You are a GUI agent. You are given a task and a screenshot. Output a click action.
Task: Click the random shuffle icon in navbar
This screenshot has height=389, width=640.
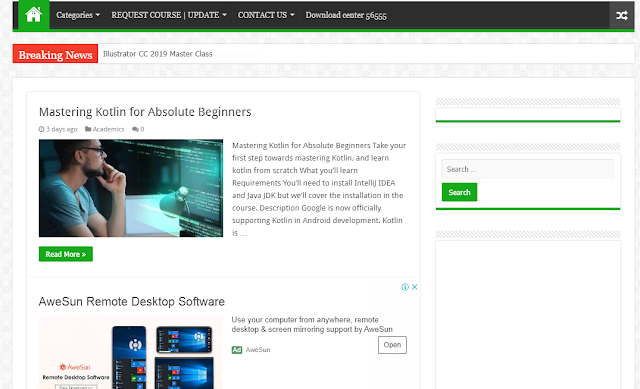[x=622, y=16]
